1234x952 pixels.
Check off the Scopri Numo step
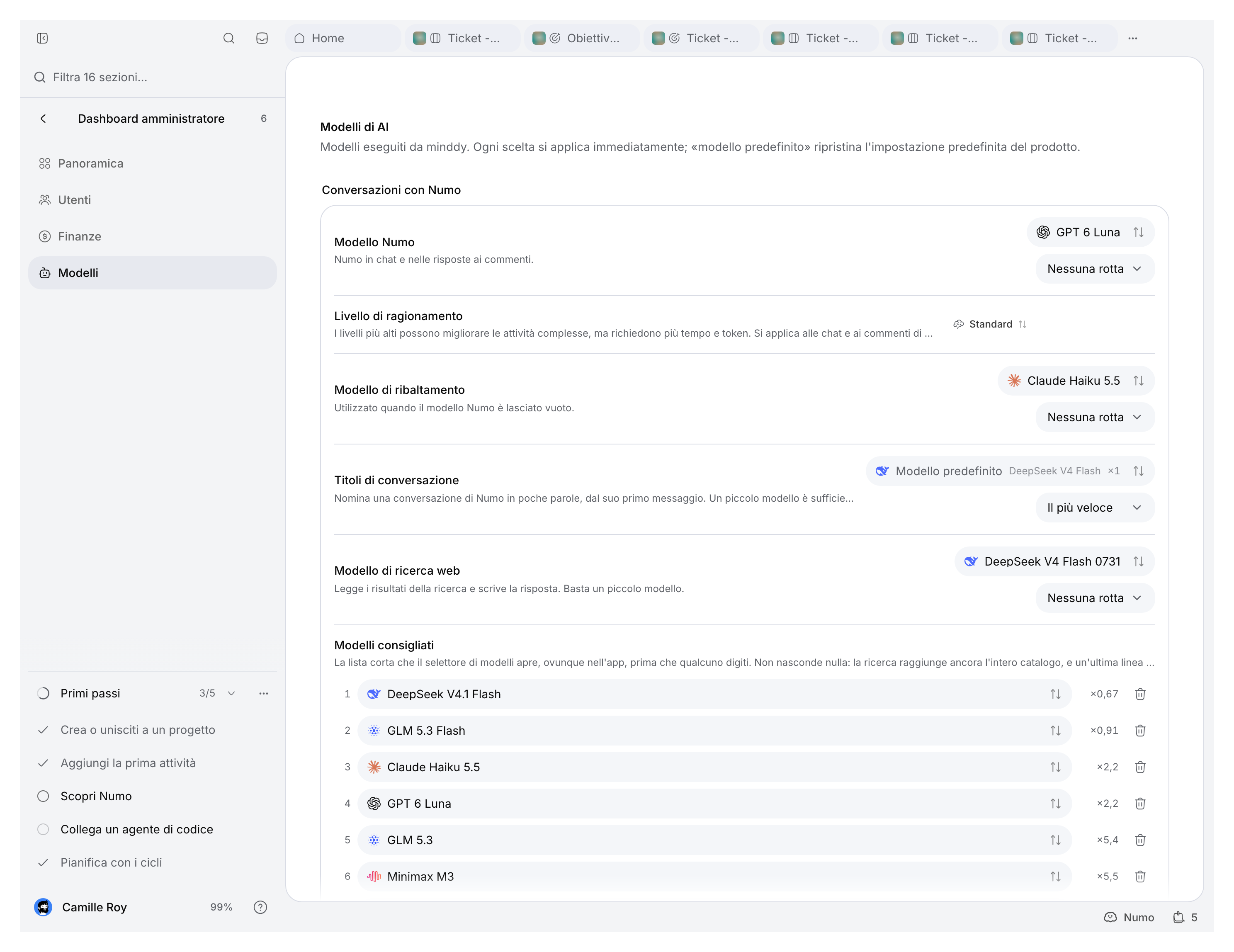[44, 796]
